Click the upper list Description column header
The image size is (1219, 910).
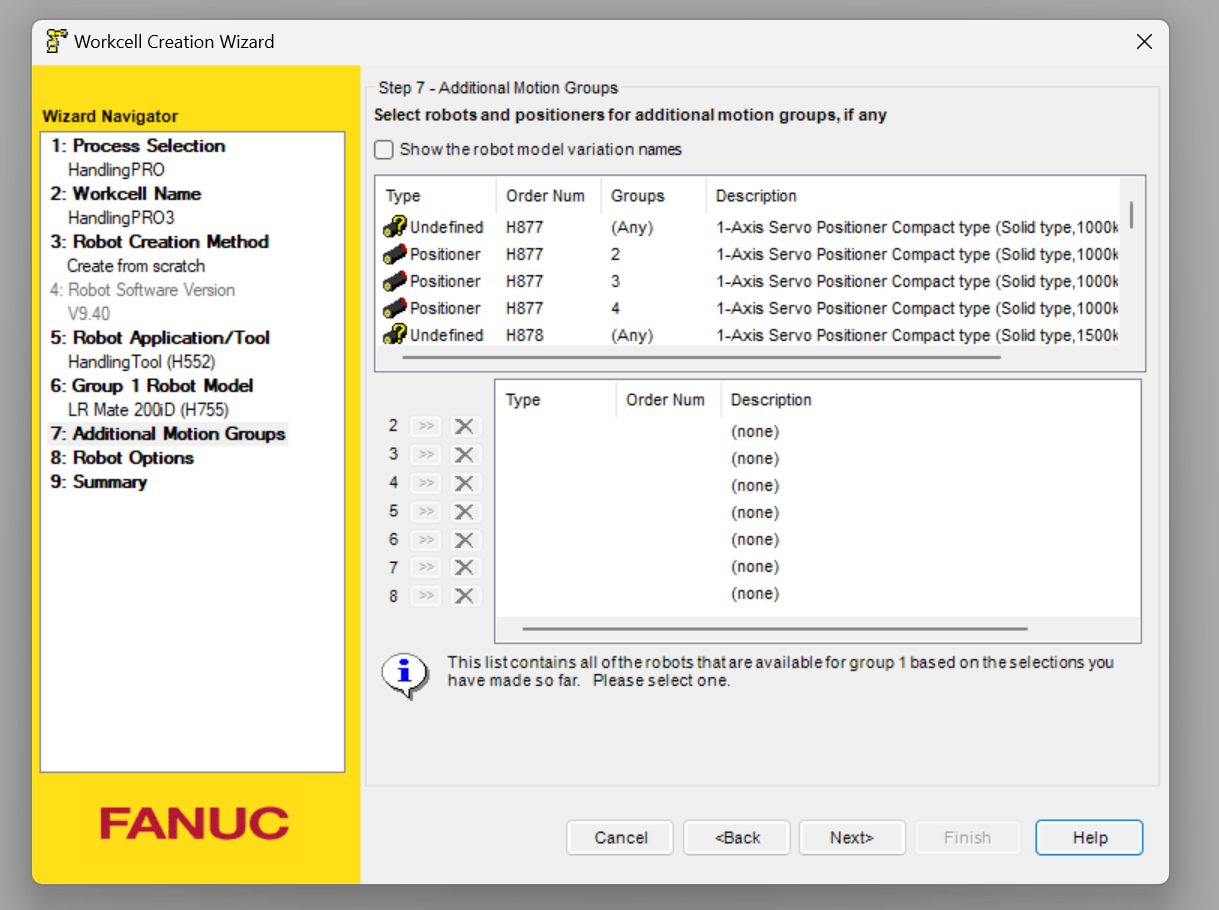(913, 196)
